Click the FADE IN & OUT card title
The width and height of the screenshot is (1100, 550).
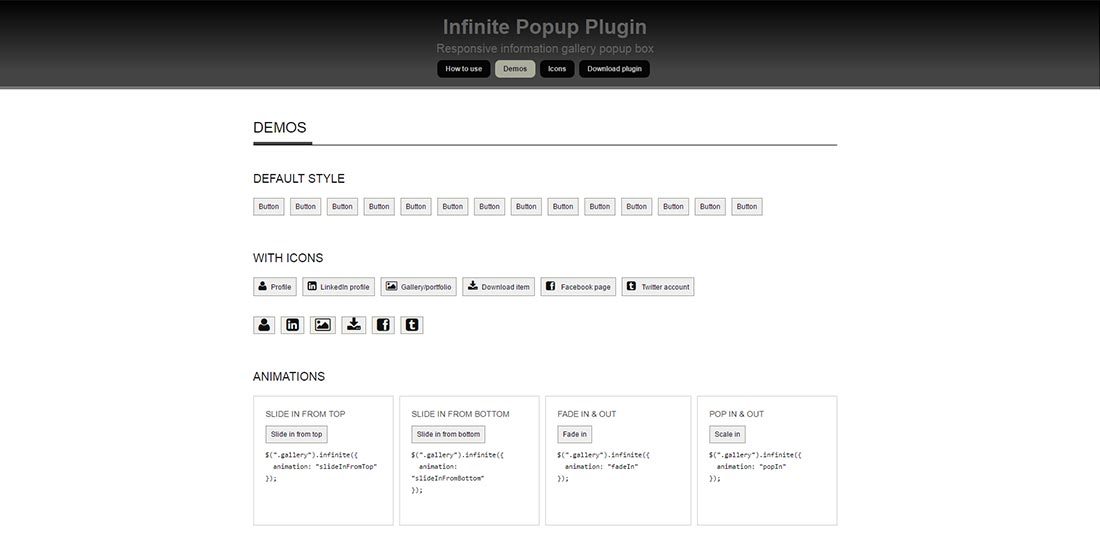tap(586, 414)
